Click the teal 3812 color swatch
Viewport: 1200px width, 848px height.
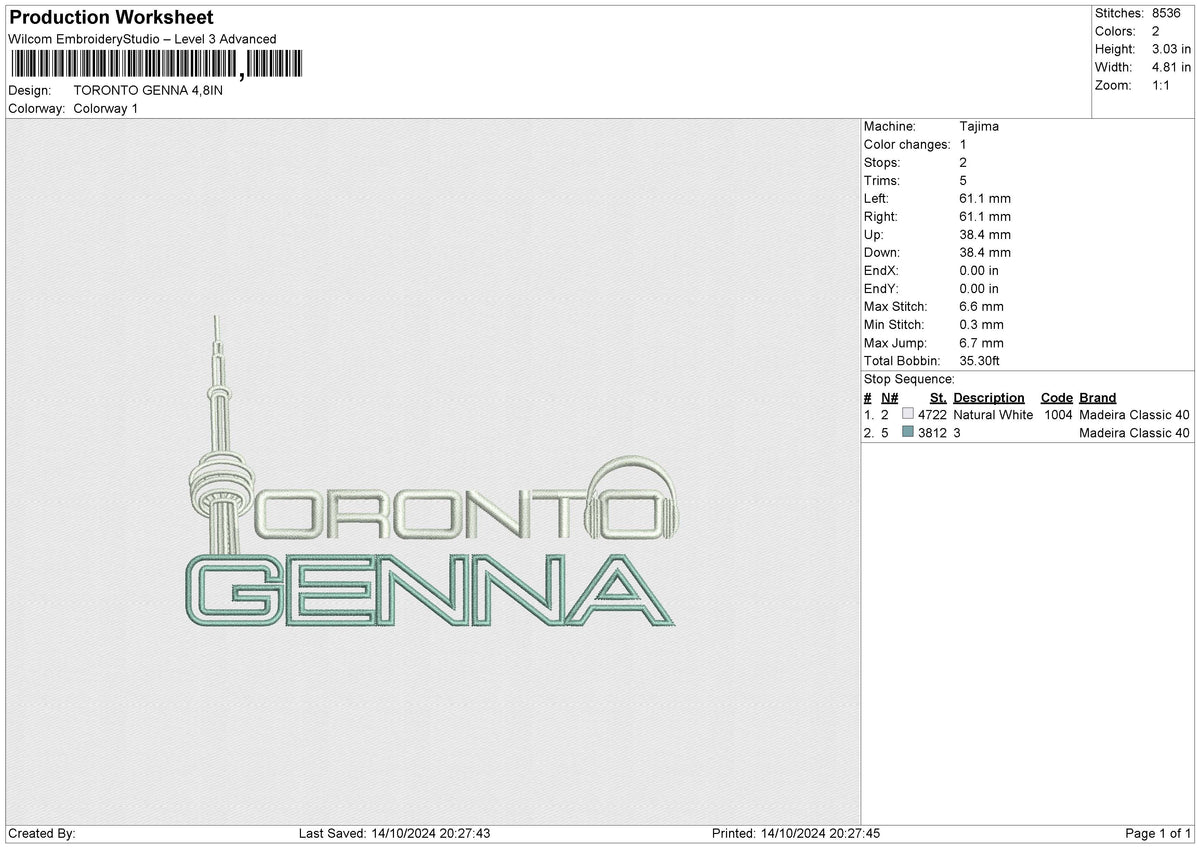908,433
